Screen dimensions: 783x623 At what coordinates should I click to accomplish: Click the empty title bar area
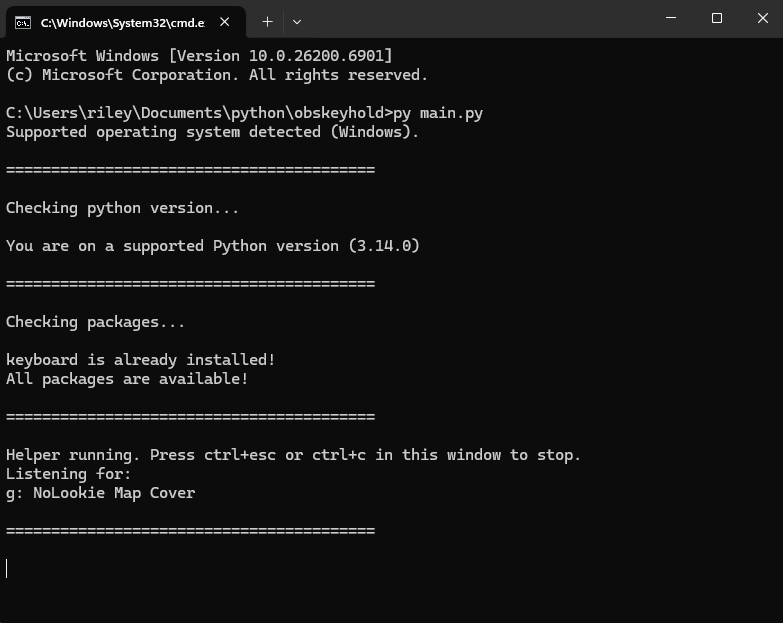coord(480,20)
